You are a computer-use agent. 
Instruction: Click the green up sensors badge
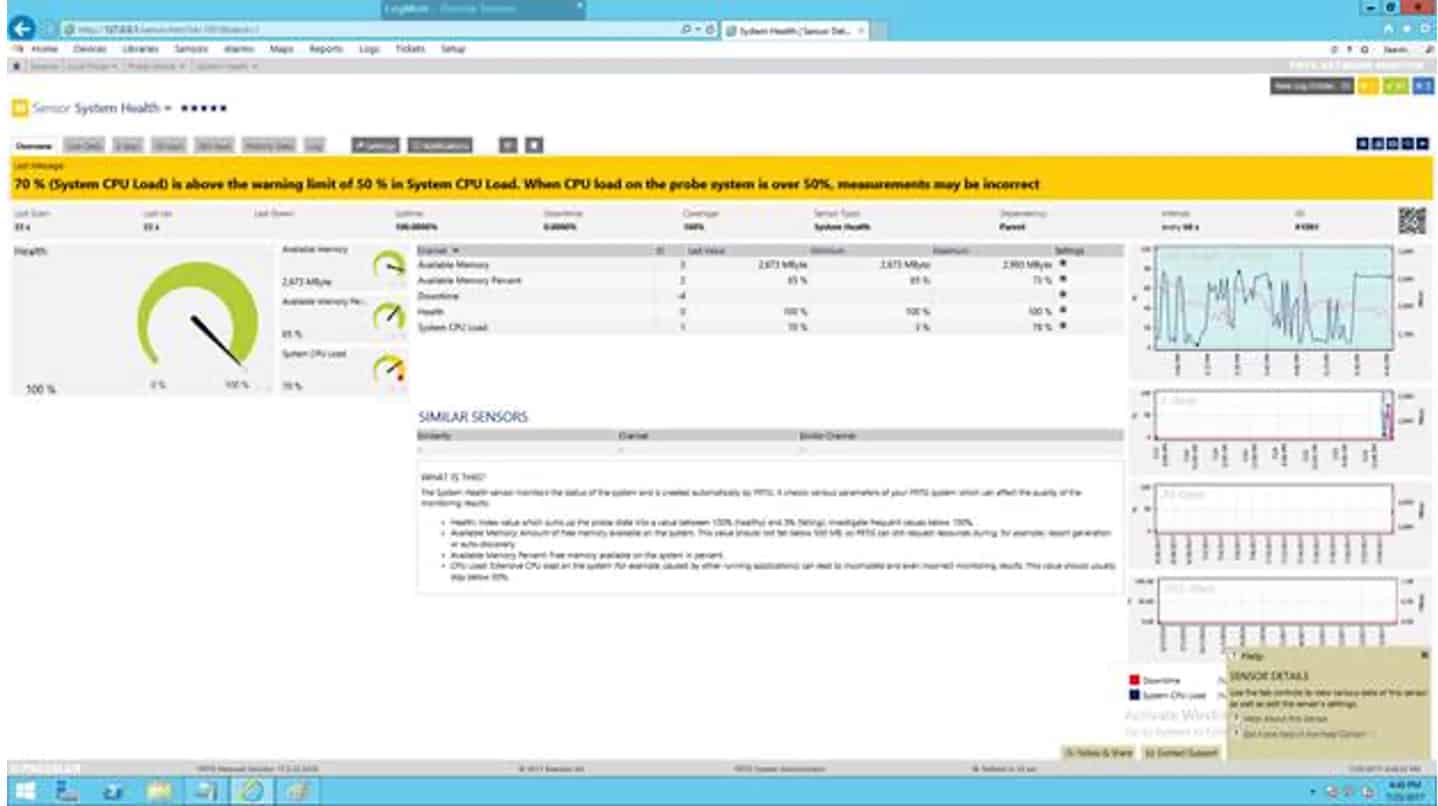(x=1396, y=87)
